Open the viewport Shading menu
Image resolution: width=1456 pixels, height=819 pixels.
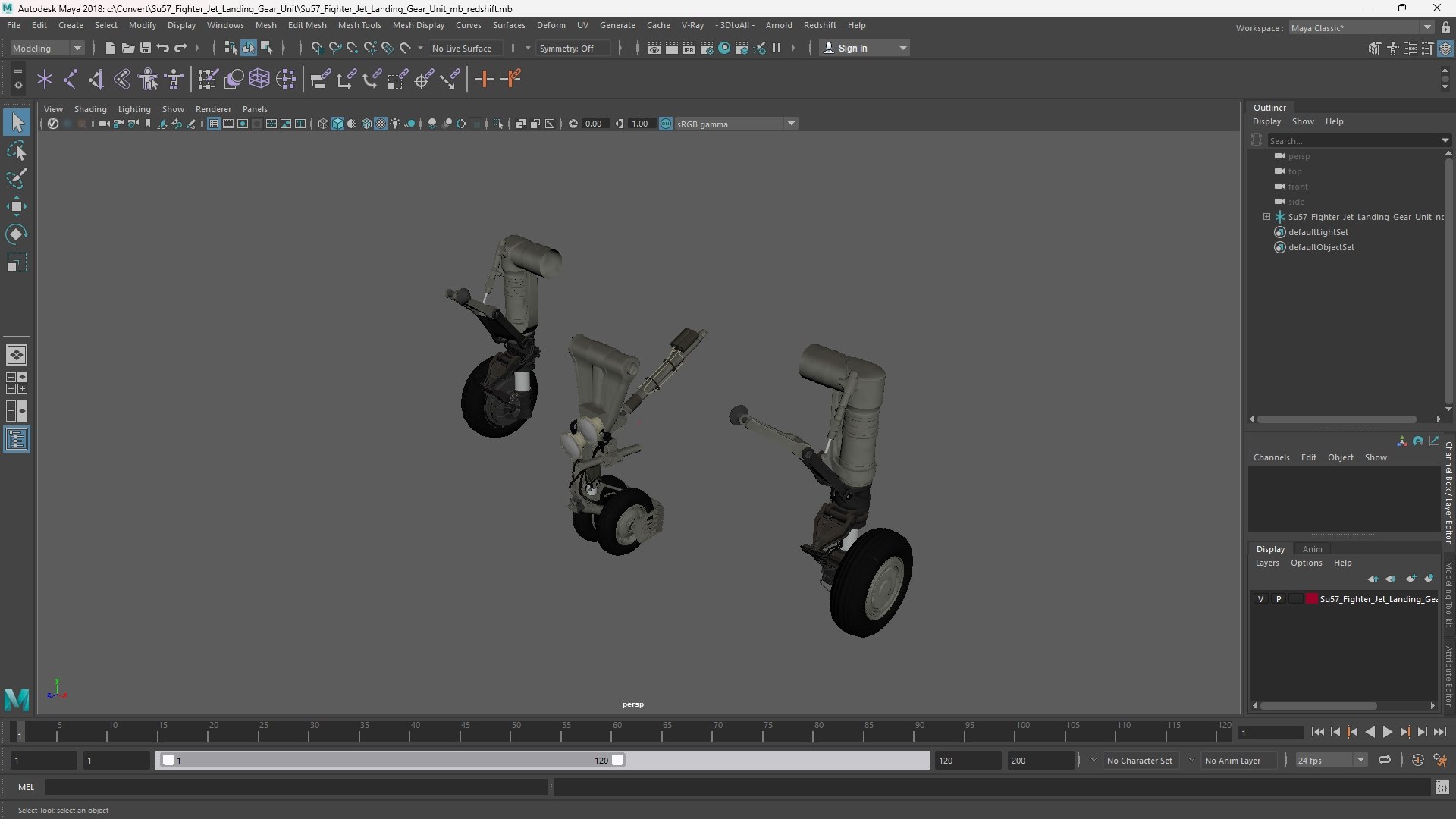click(90, 109)
